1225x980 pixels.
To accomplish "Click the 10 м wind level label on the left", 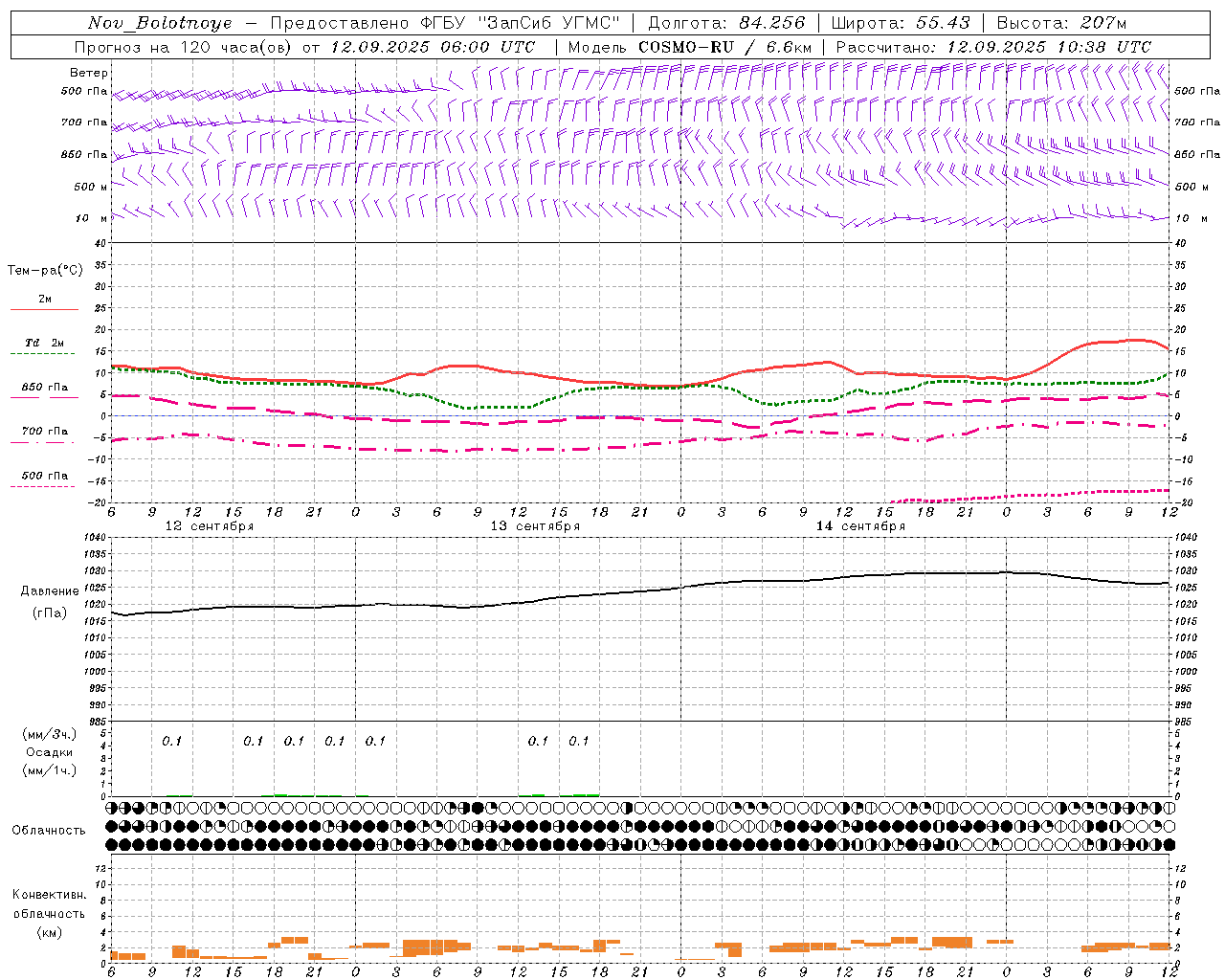I will (91, 218).
